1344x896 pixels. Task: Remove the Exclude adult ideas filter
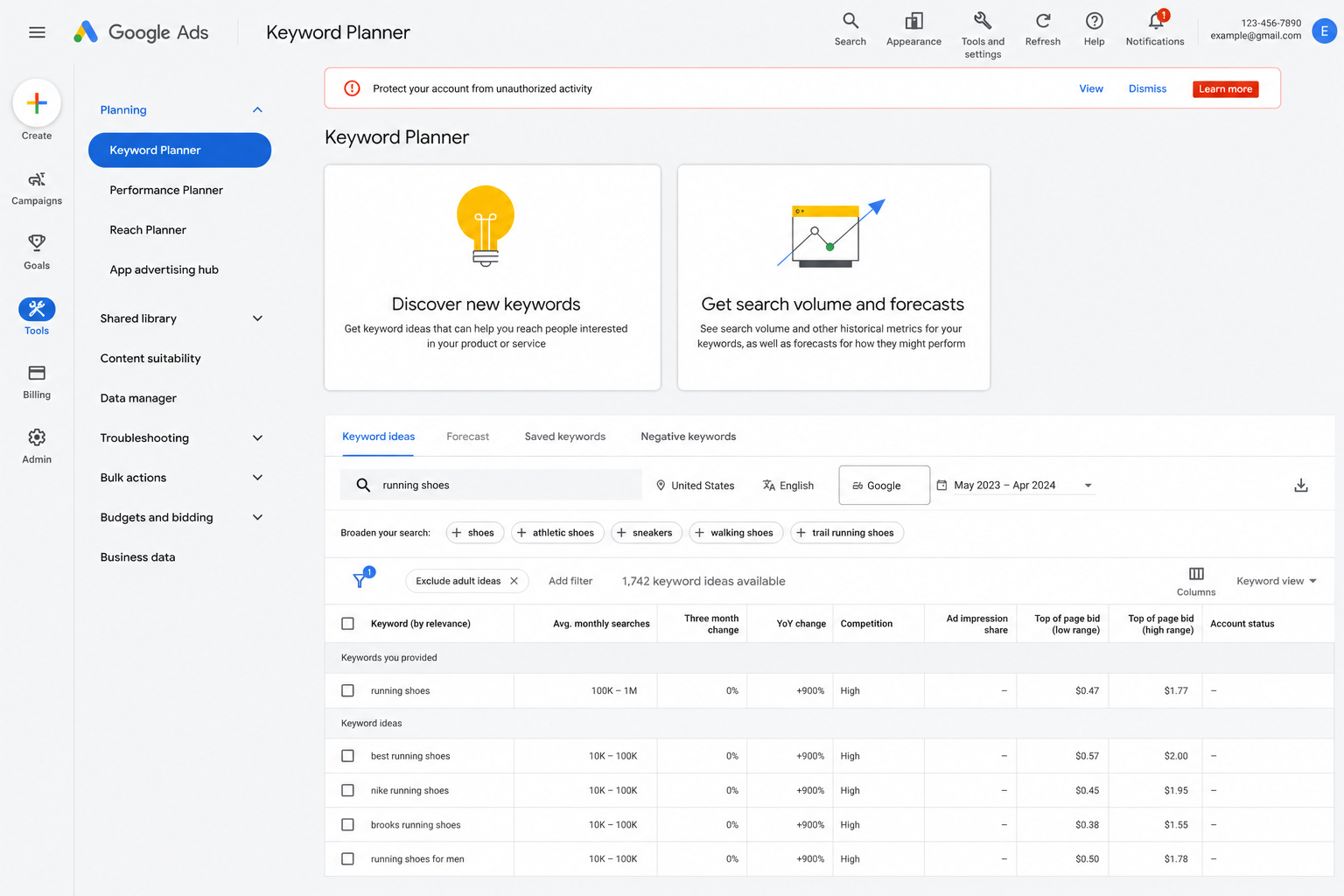click(x=514, y=581)
